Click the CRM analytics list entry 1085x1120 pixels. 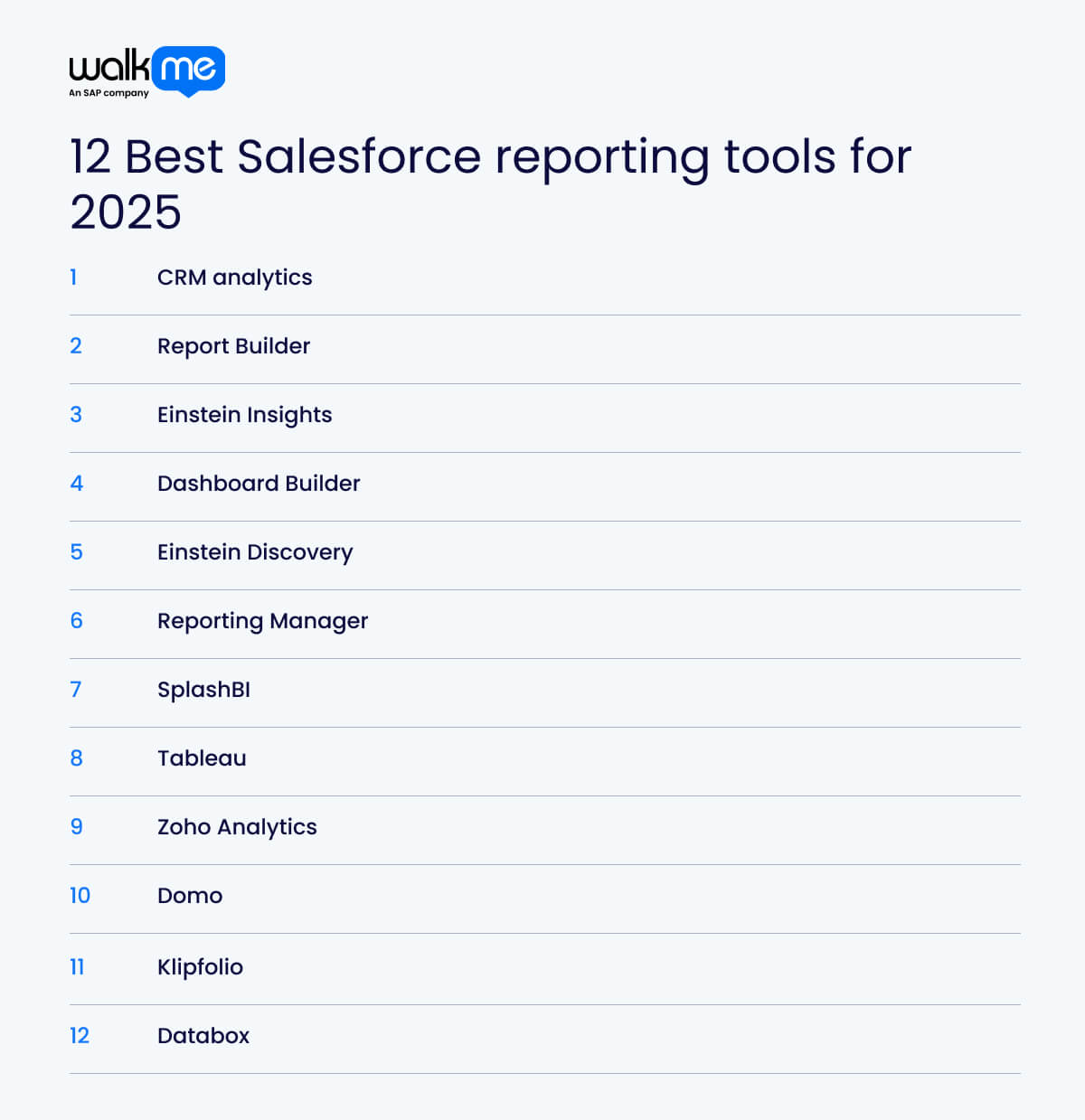[x=234, y=278]
